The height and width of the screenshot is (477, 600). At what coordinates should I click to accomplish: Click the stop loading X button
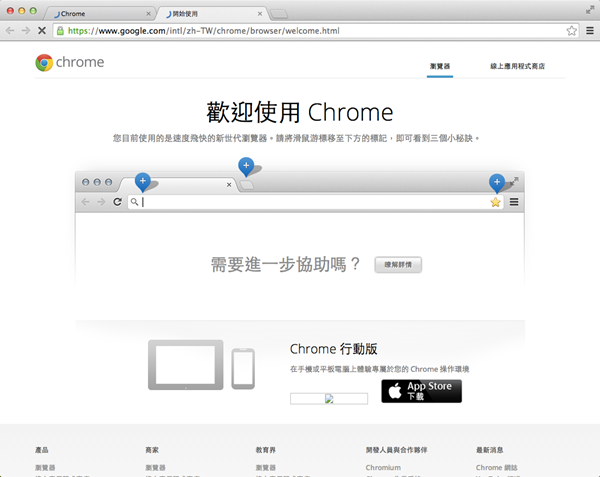point(40,31)
